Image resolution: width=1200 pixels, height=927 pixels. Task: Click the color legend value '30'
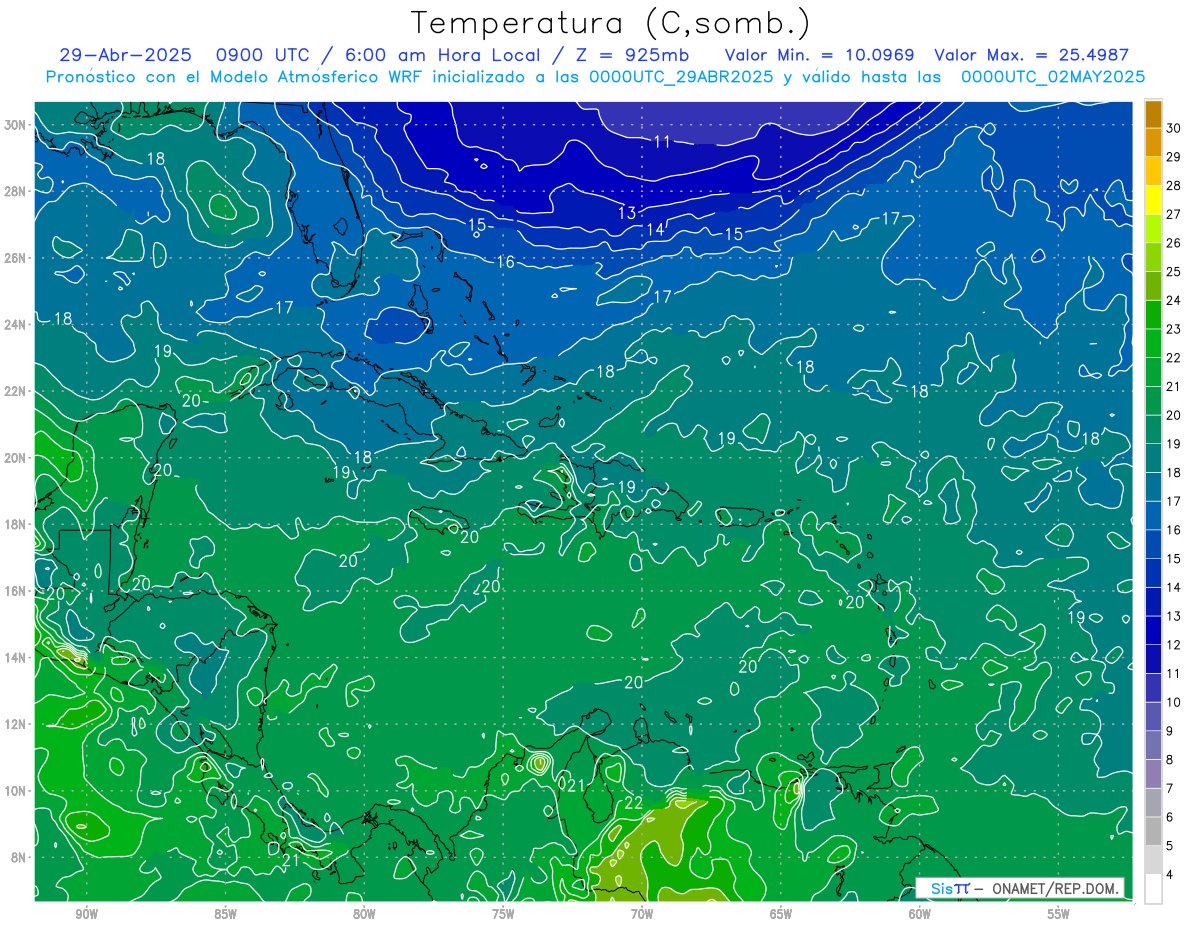coord(1173,127)
